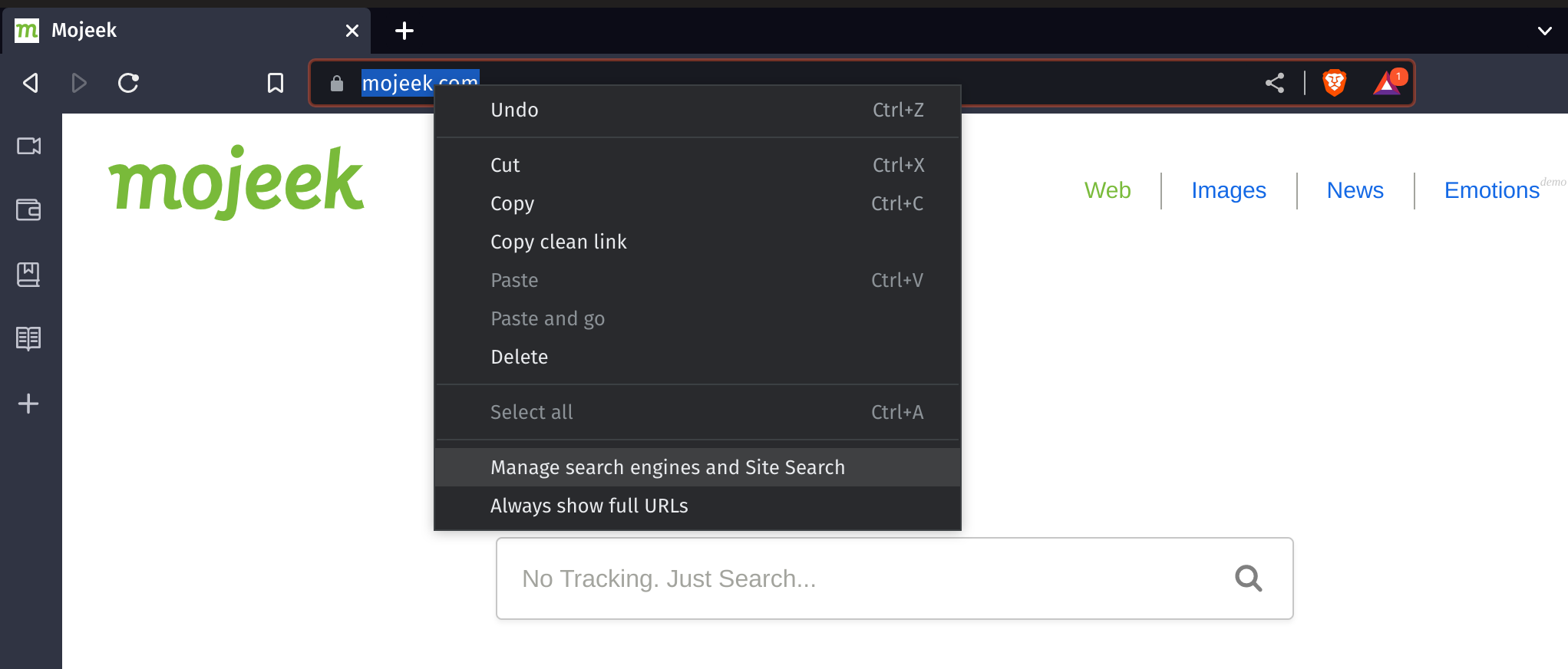This screenshot has height=669, width=1568.
Task: Add an item to the sidebar
Action: click(29, 404)
